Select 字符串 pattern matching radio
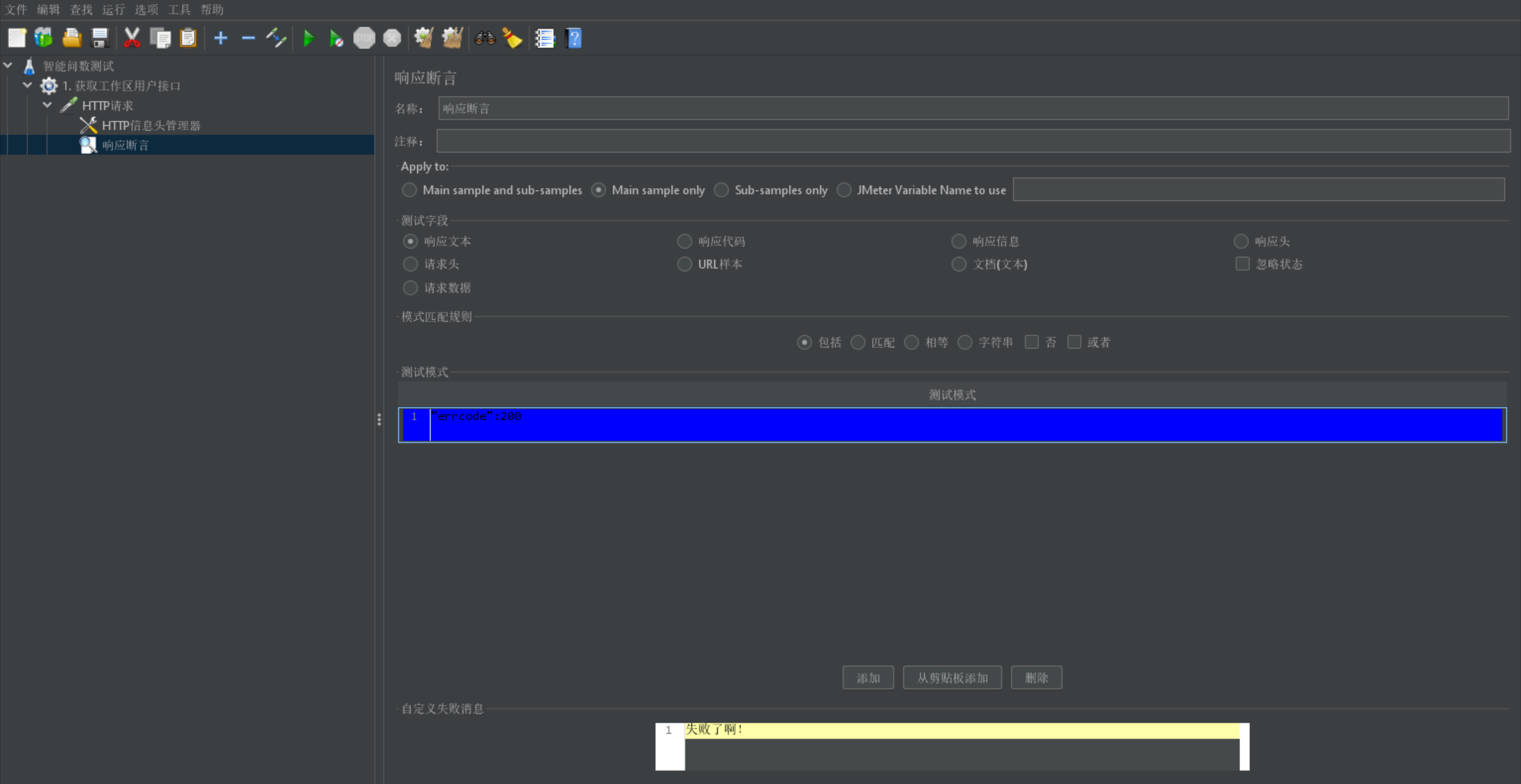The image size is (1521, 784). pos(965,343)
